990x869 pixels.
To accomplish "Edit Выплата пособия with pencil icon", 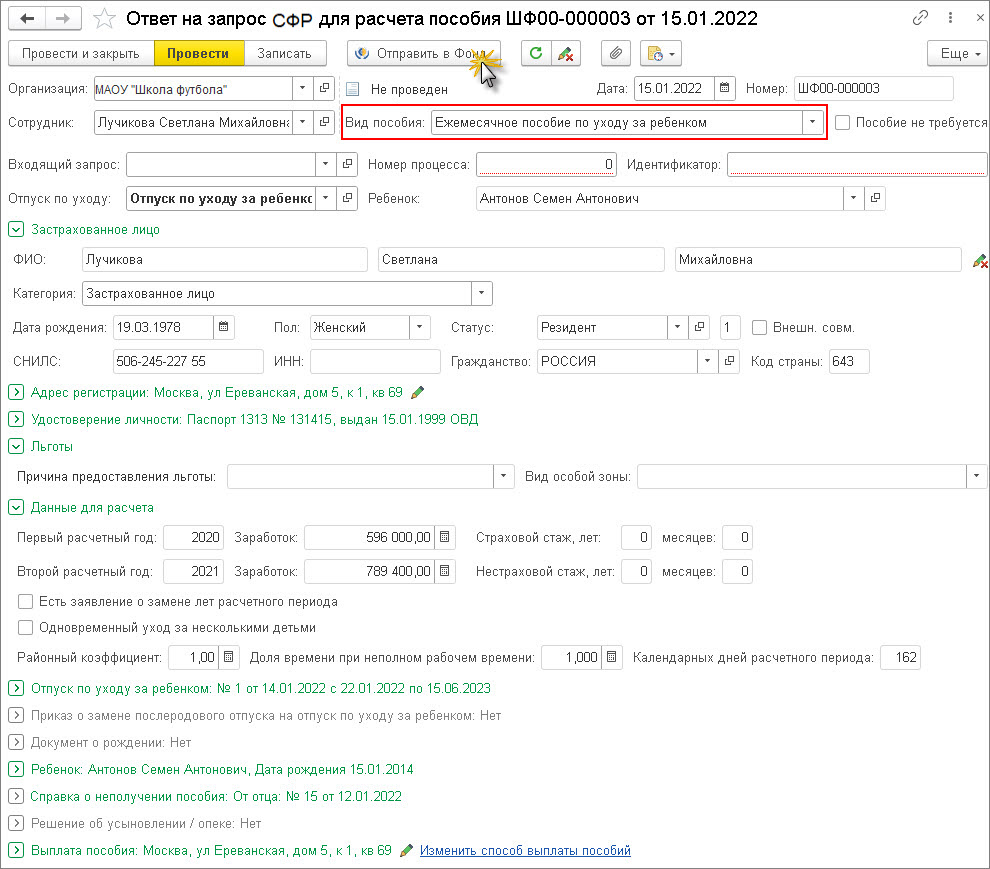I will (407, 850).
